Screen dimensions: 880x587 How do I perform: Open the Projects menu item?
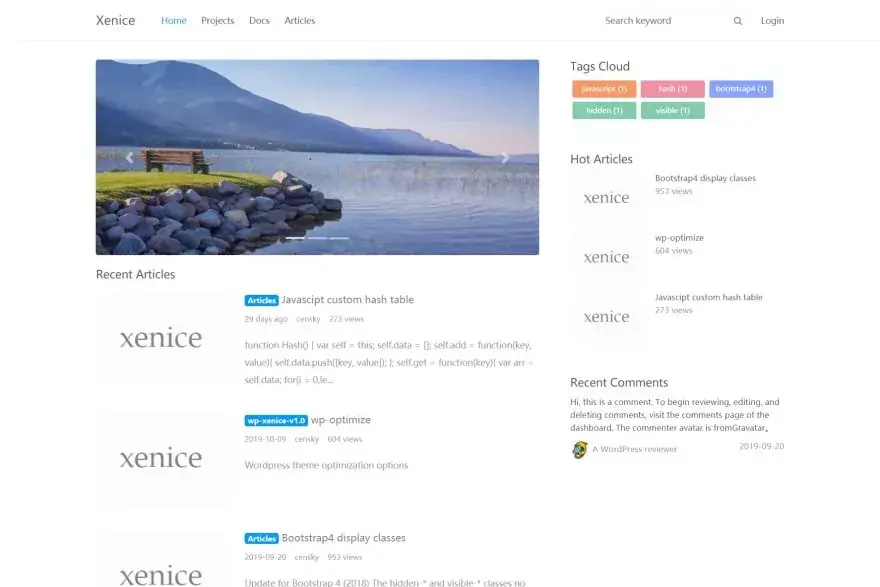click(x=218, y=20)
